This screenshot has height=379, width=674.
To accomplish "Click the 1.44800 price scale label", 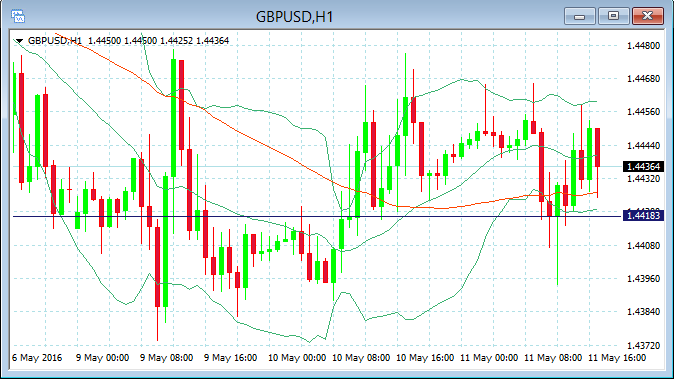I will [643, 46].
